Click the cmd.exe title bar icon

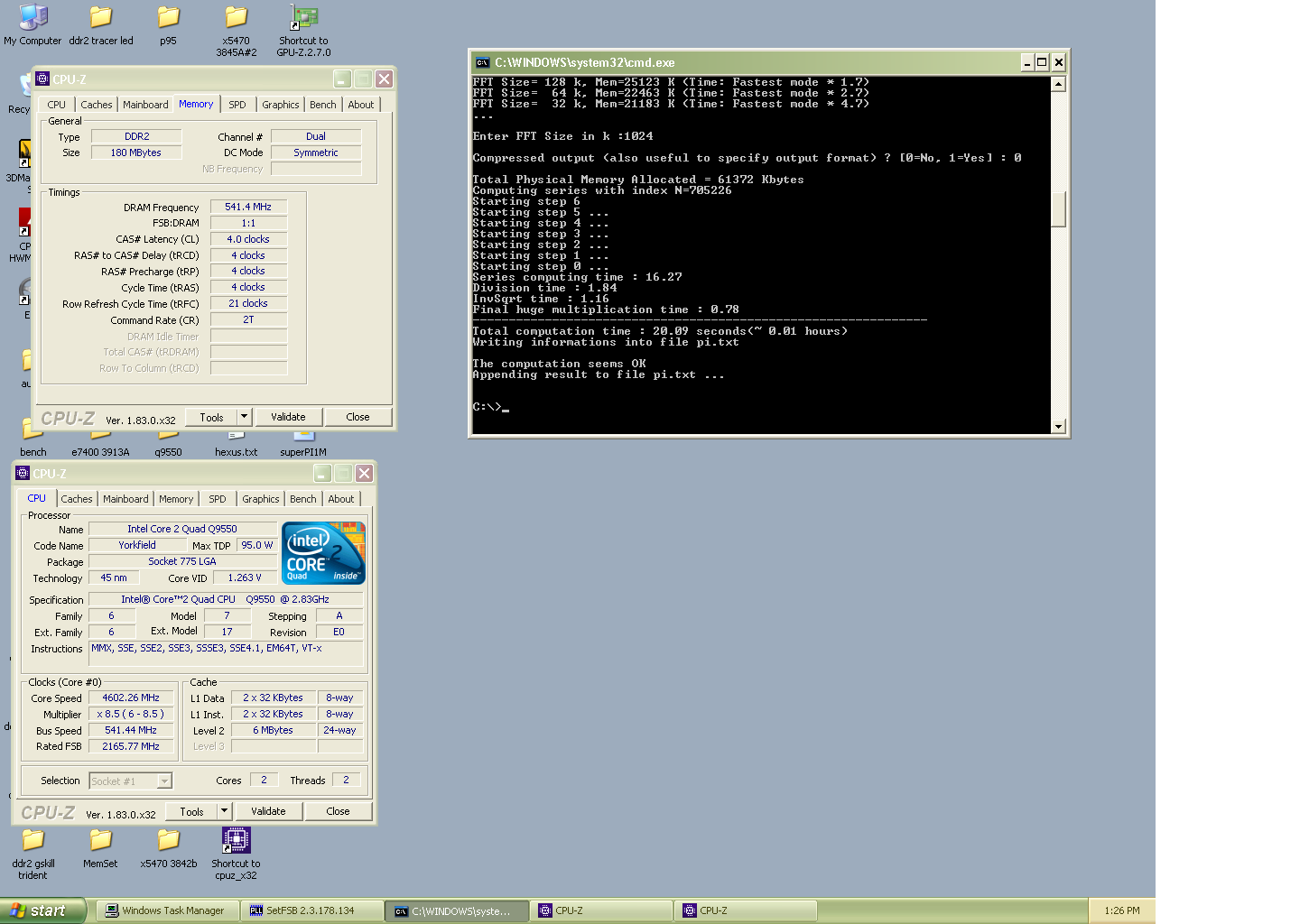[x=483, y=62]
